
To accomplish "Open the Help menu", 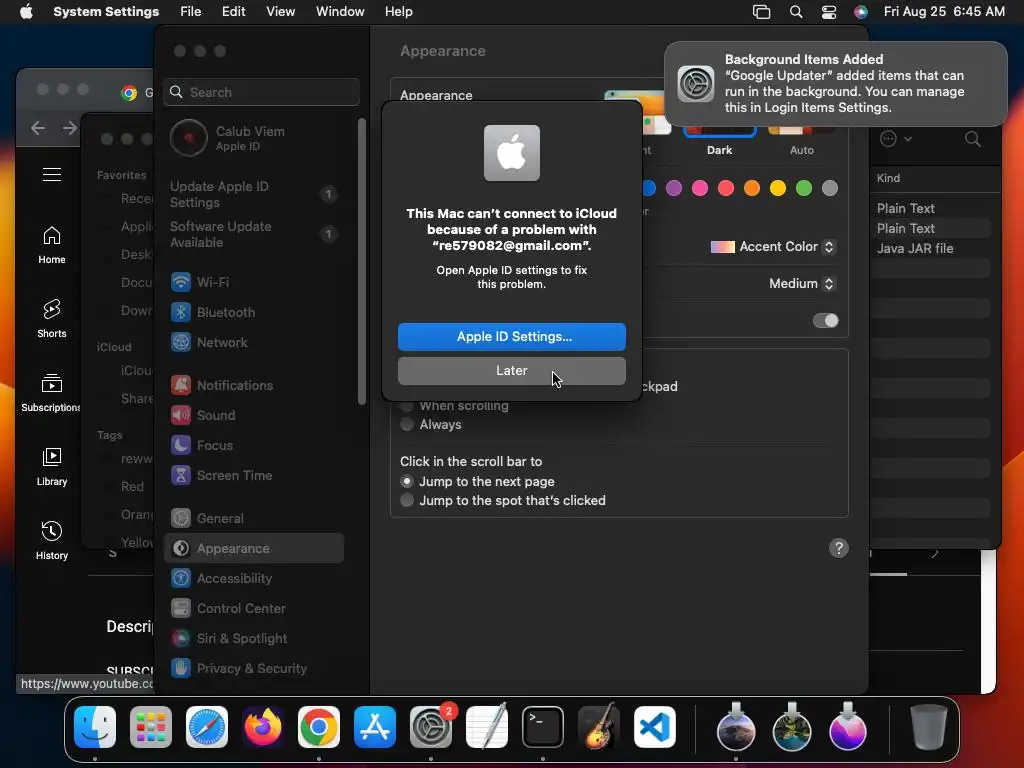I will [398, 12].
